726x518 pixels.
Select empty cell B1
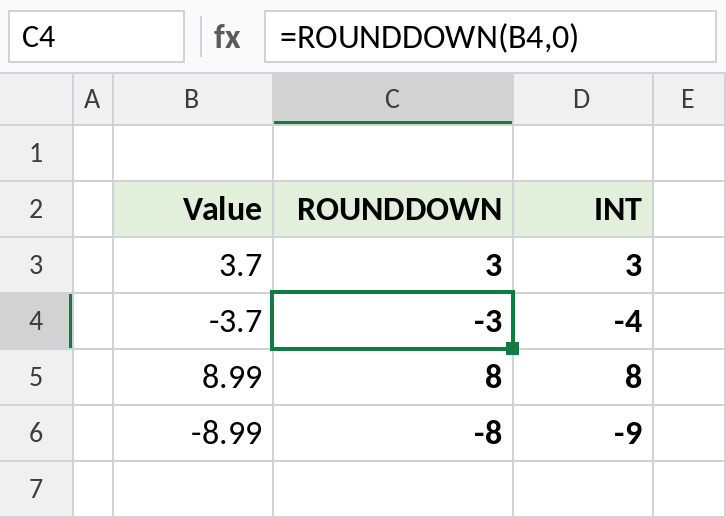pos(193,153)
